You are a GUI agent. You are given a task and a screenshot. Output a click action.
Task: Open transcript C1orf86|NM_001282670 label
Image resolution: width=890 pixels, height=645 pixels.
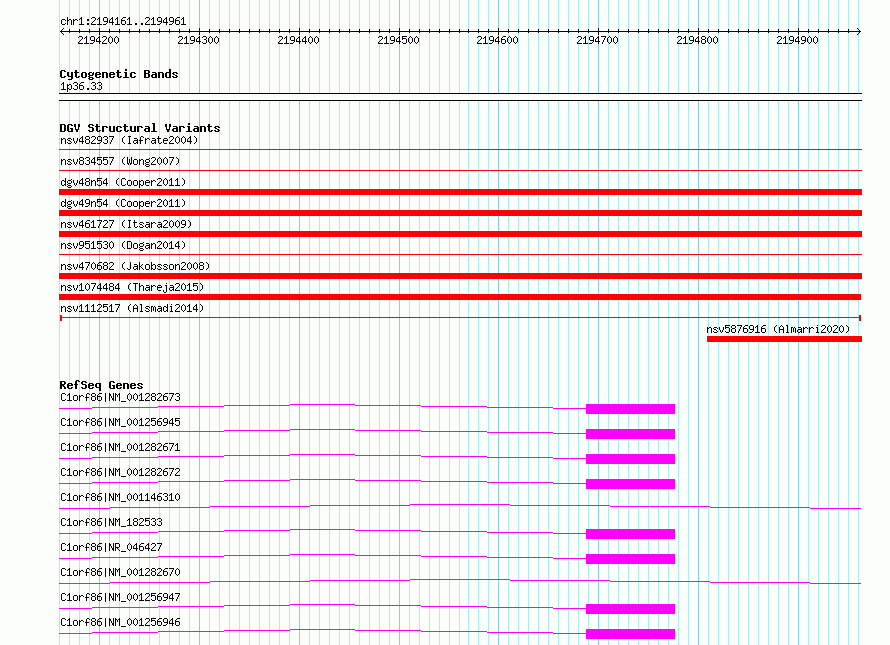coord(120,572)
